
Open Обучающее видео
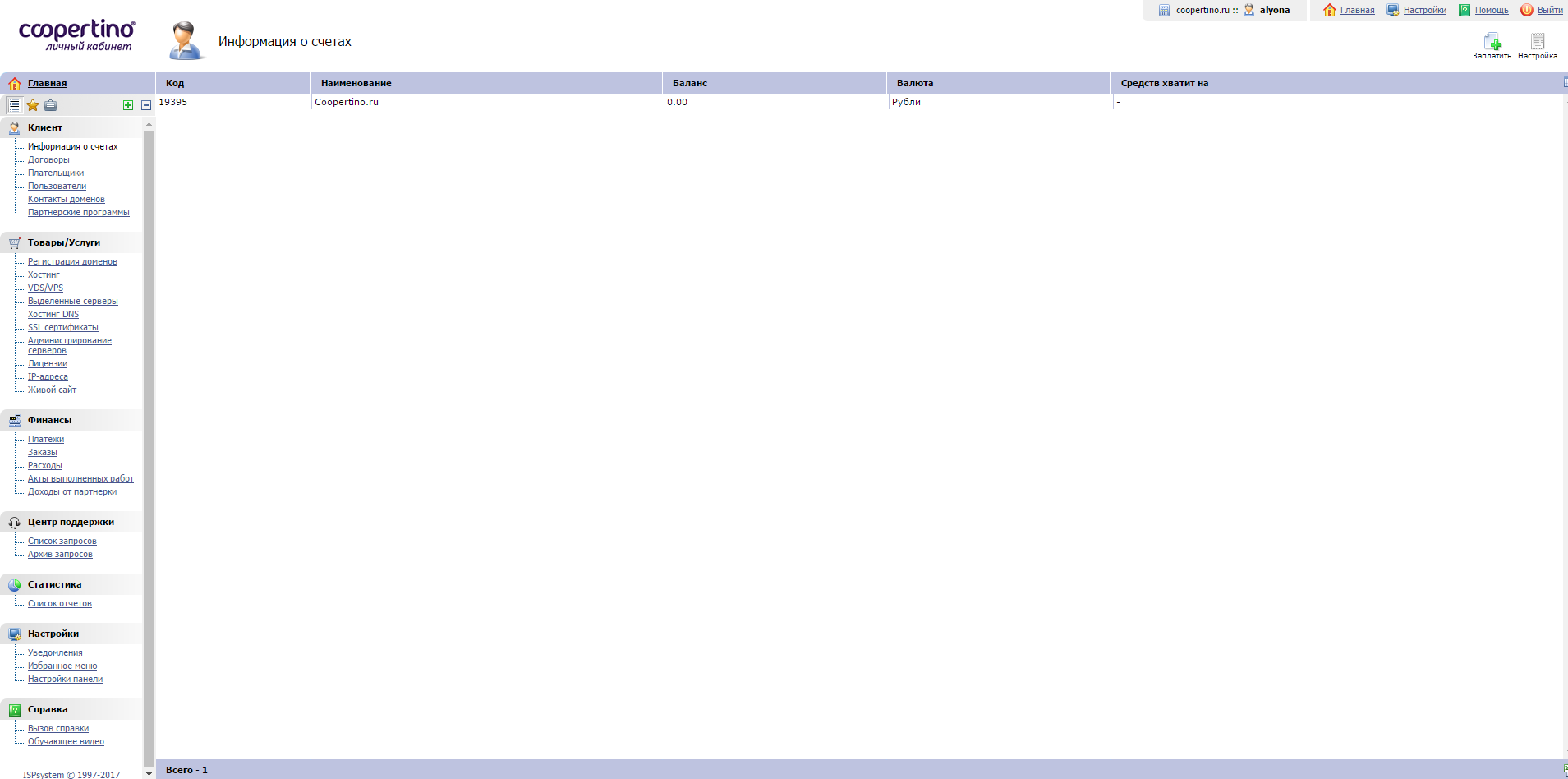point(66,741)
